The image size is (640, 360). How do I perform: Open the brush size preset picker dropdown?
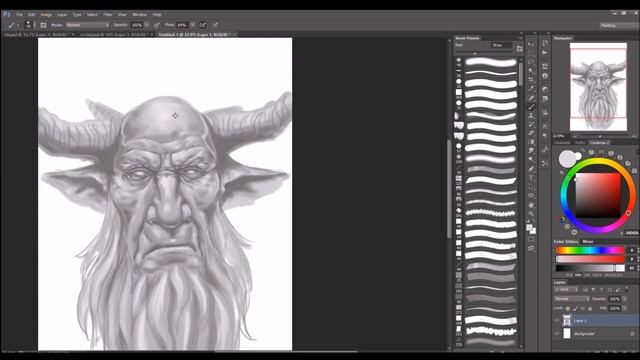34,25
